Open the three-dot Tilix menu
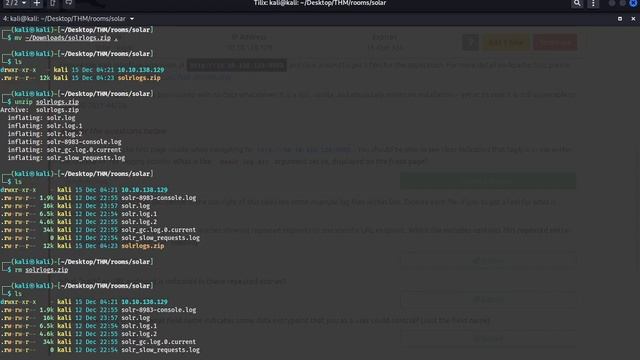Screen dimensions: 640x360 coord(593,3)
